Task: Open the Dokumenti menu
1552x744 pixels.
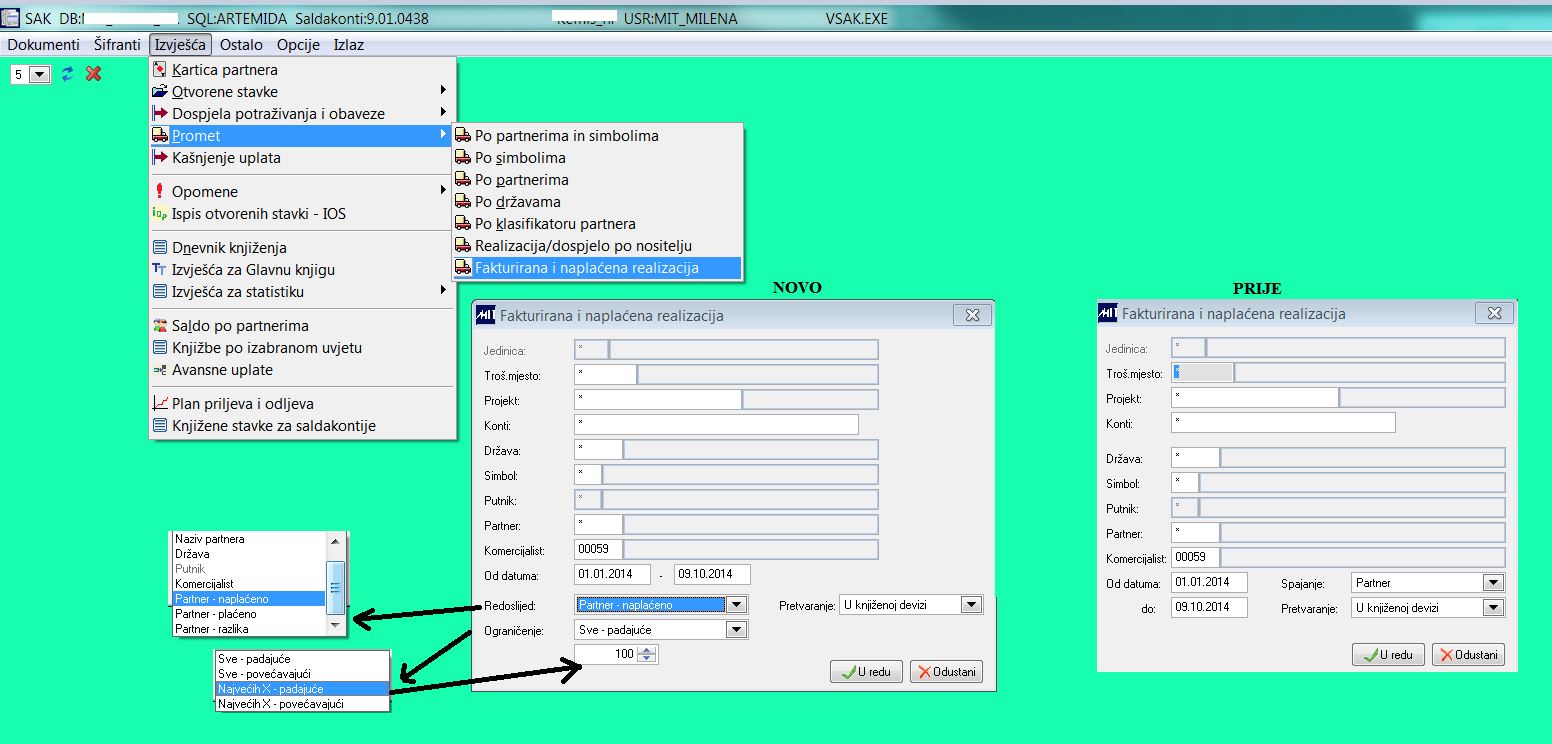Action: [43, 45]
